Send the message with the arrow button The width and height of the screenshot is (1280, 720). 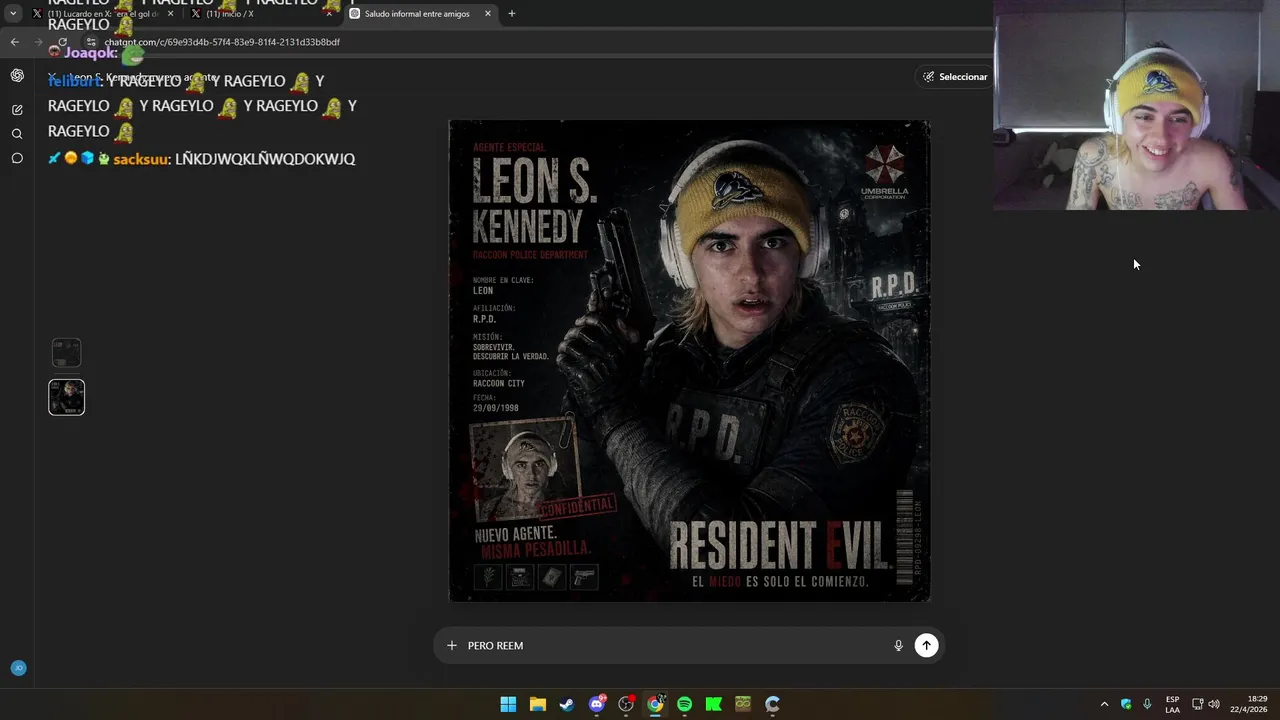[x=927, y=646]
